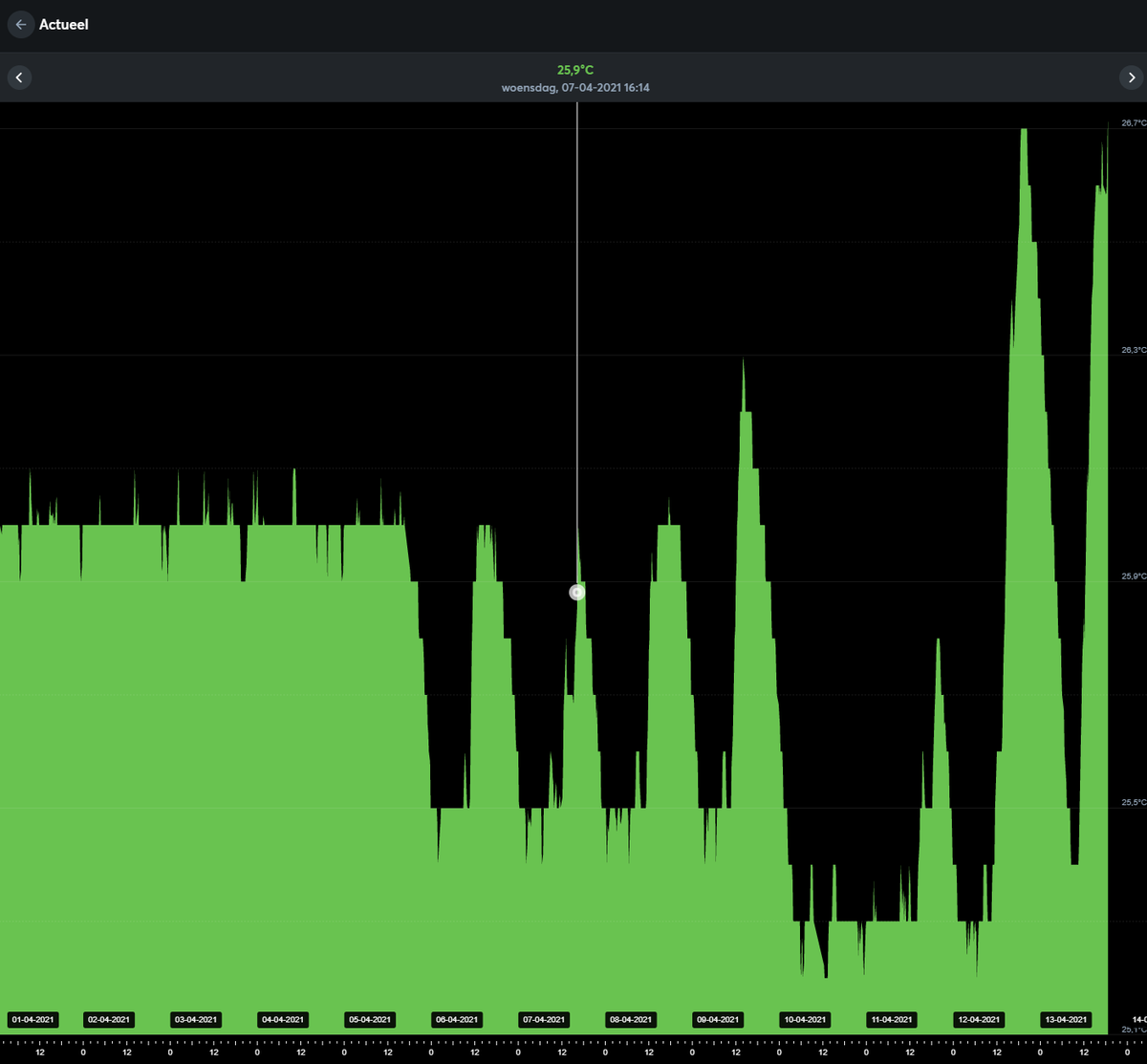Image resolution: width=1147 pixels, height=1064 pixels.
Task: Go to the next time period
Action: tap(1130, 77)
